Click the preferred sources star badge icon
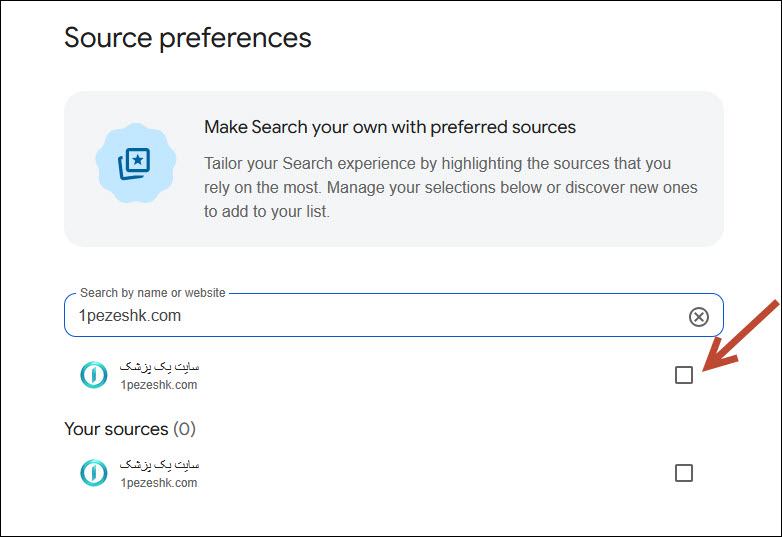Screen dimensions: 782x537 136,163
